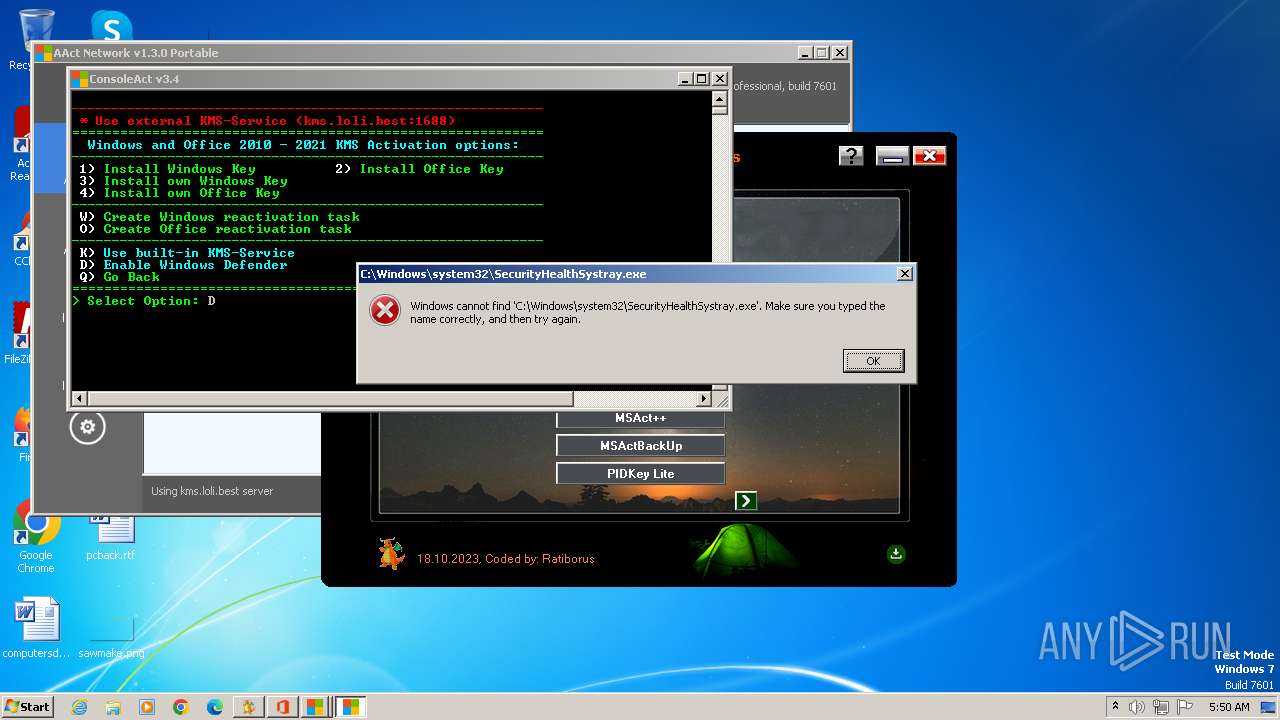This screenshot has width=1280, height=720.
Task: Open the Start menu
Action: tap(27, 707)
